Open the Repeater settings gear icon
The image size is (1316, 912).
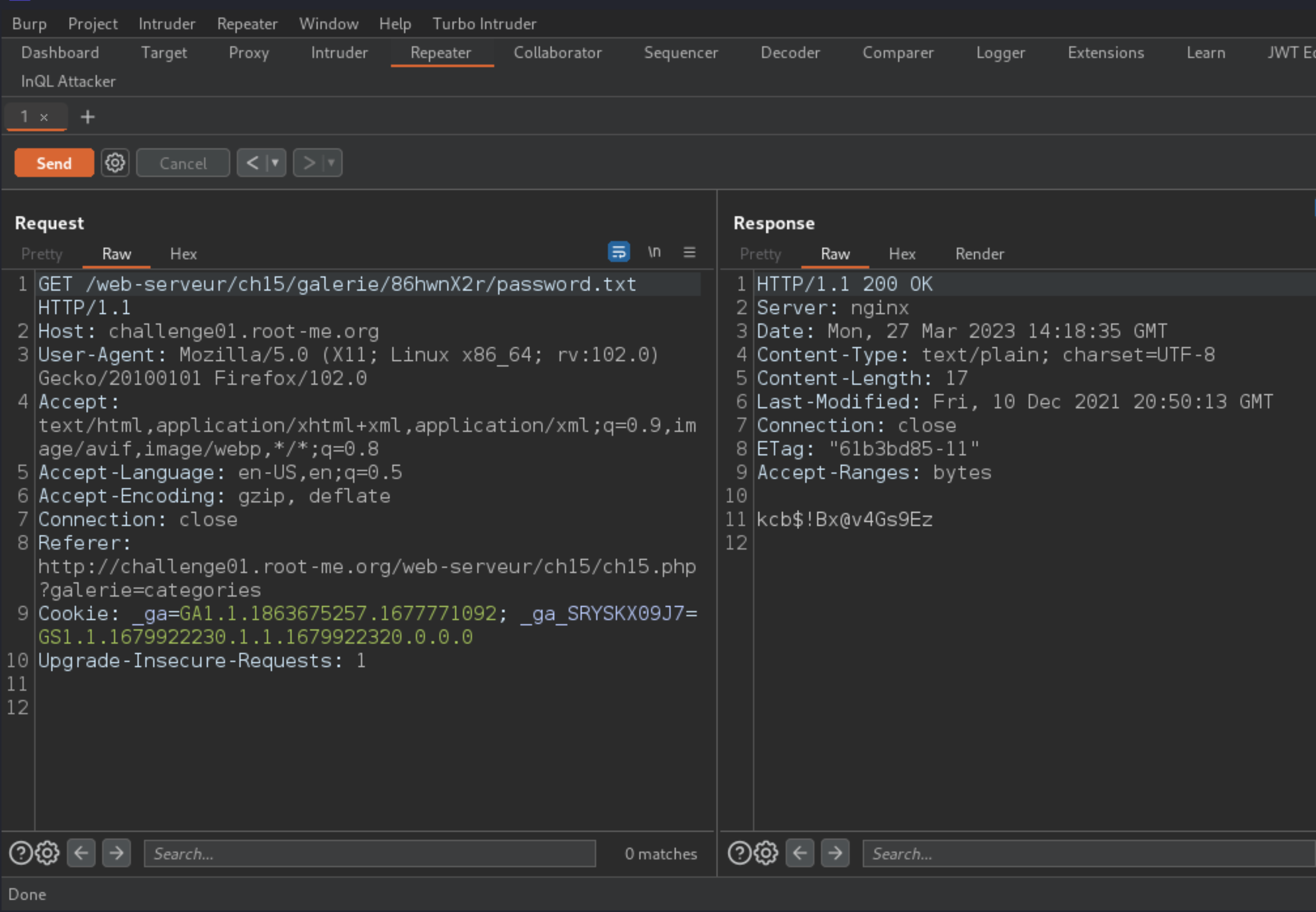[x=114, y=163]
